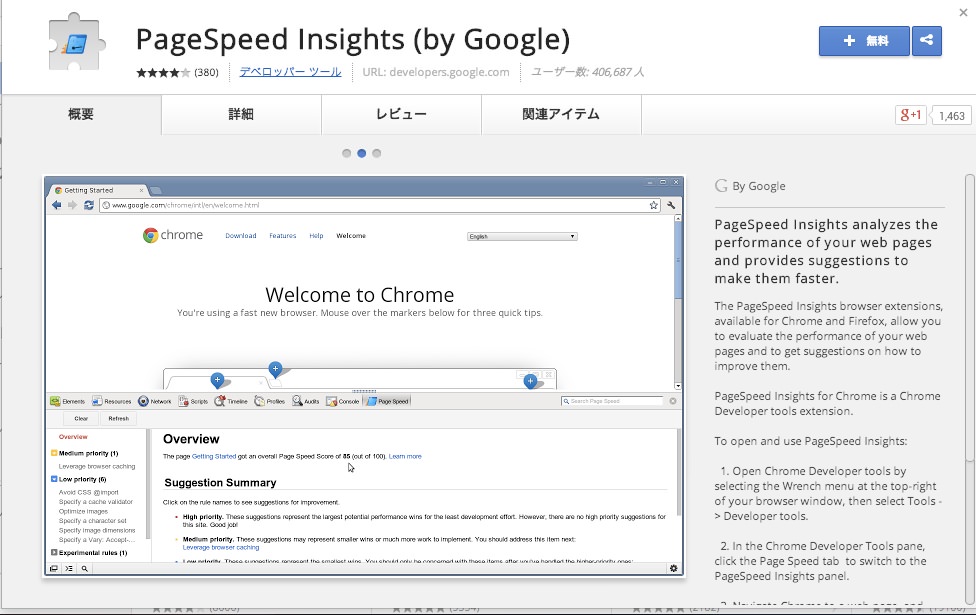Click the bold 'PageSpeed Insights analyzes the performance' summary
Image resolution: width=976 pixels, height=615 pixels.
826,251
